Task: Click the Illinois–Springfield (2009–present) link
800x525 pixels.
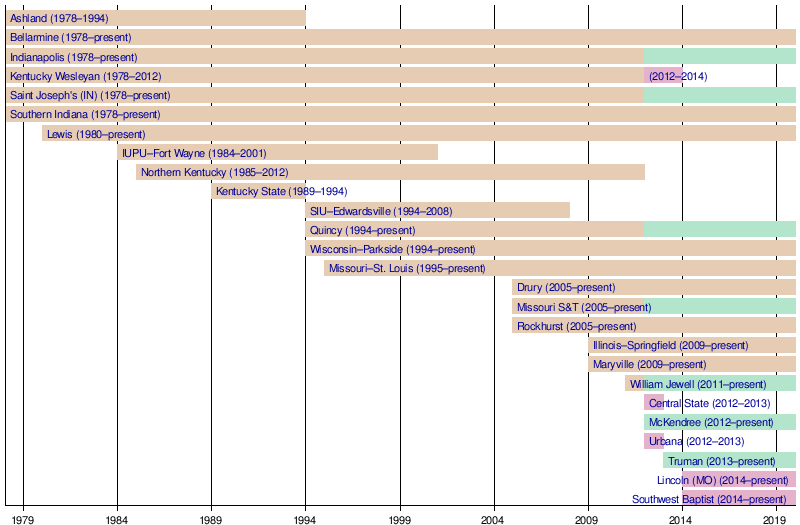Action: 670,345
